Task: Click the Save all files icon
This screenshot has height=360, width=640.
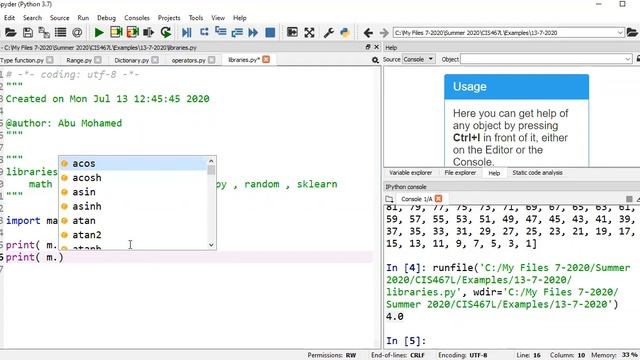Action: [44, 33]
